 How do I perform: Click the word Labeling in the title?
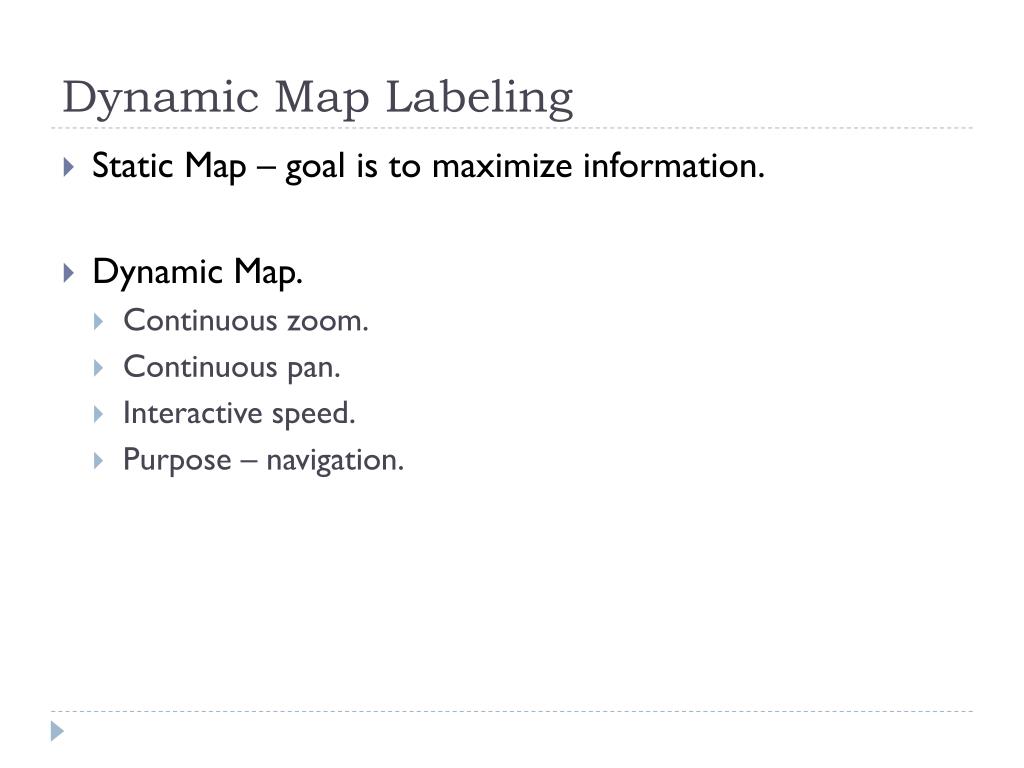[x=479, y=99]
